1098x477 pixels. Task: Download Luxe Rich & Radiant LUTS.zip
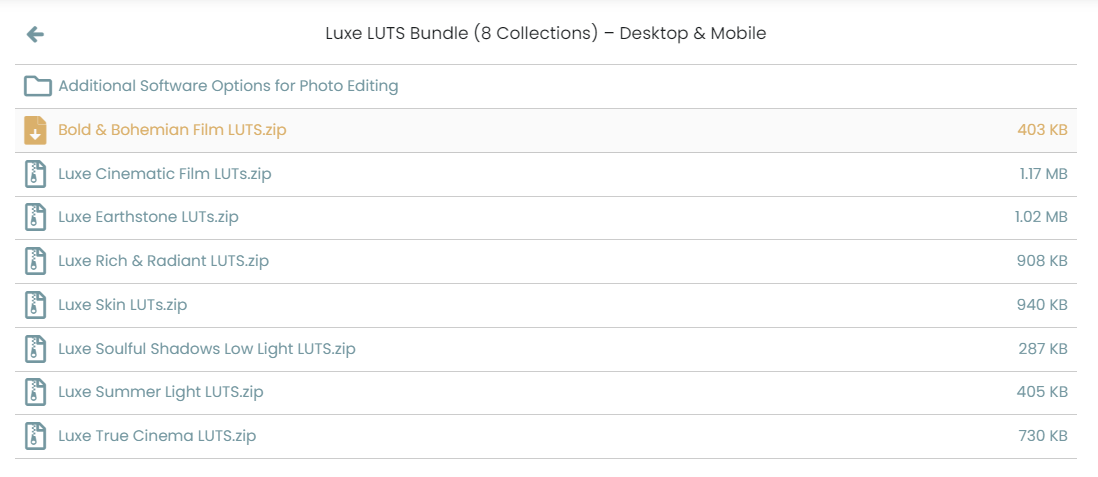(x=545, y=261)
